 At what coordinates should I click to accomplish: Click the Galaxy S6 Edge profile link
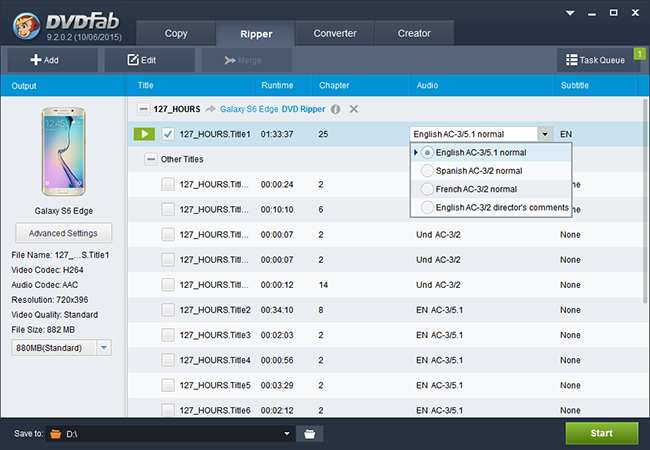click(249, 109)
